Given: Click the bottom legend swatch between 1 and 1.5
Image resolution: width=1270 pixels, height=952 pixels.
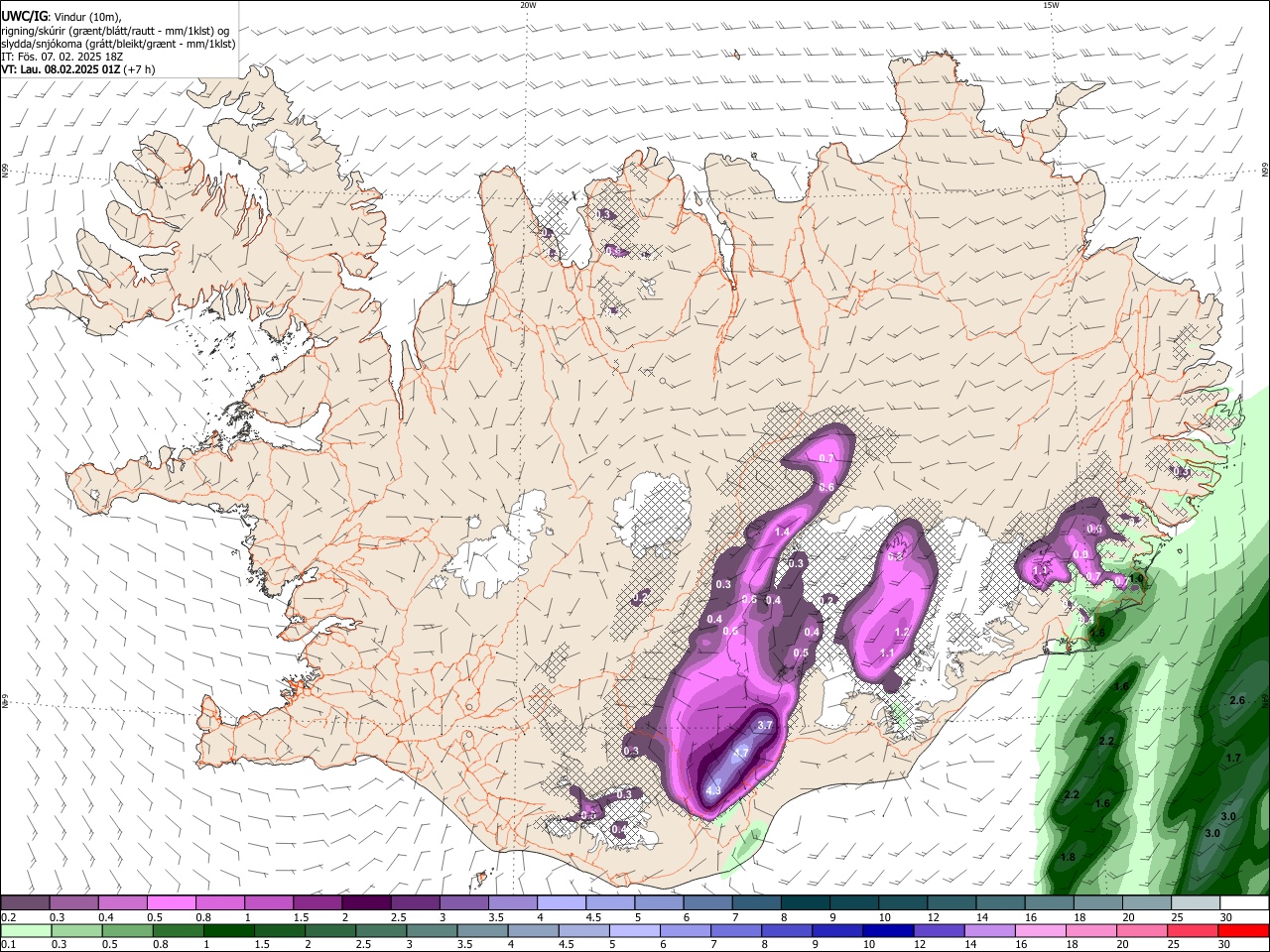Looking at the screenshot, I should 228,931.
